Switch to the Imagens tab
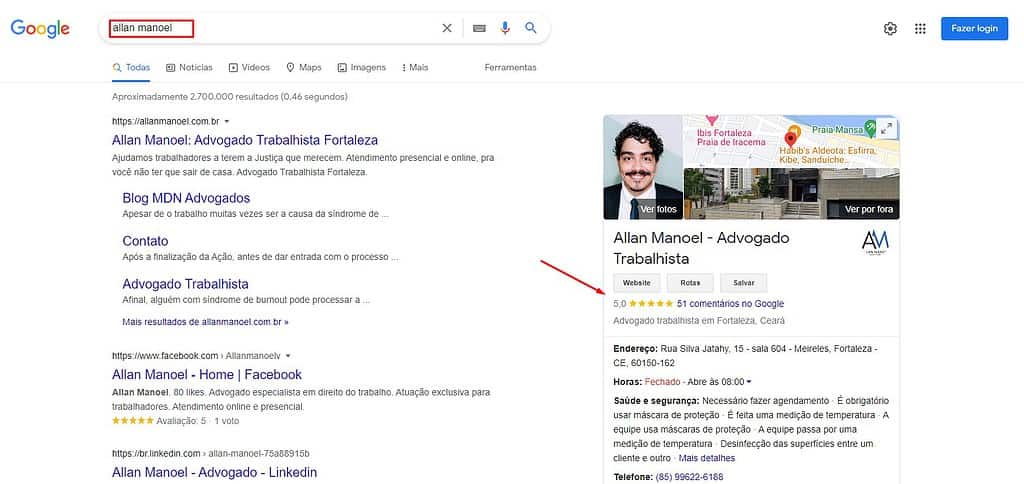 click(x=361, y=67)
